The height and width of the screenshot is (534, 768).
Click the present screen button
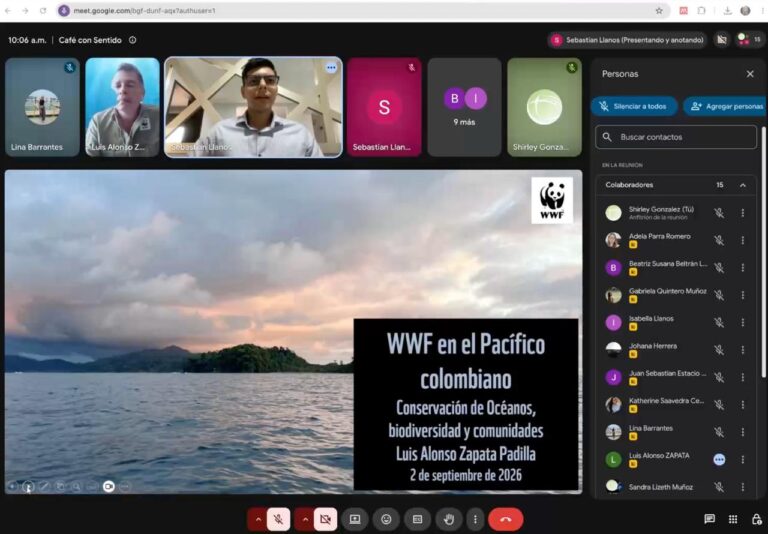click(x=355, y=519)
